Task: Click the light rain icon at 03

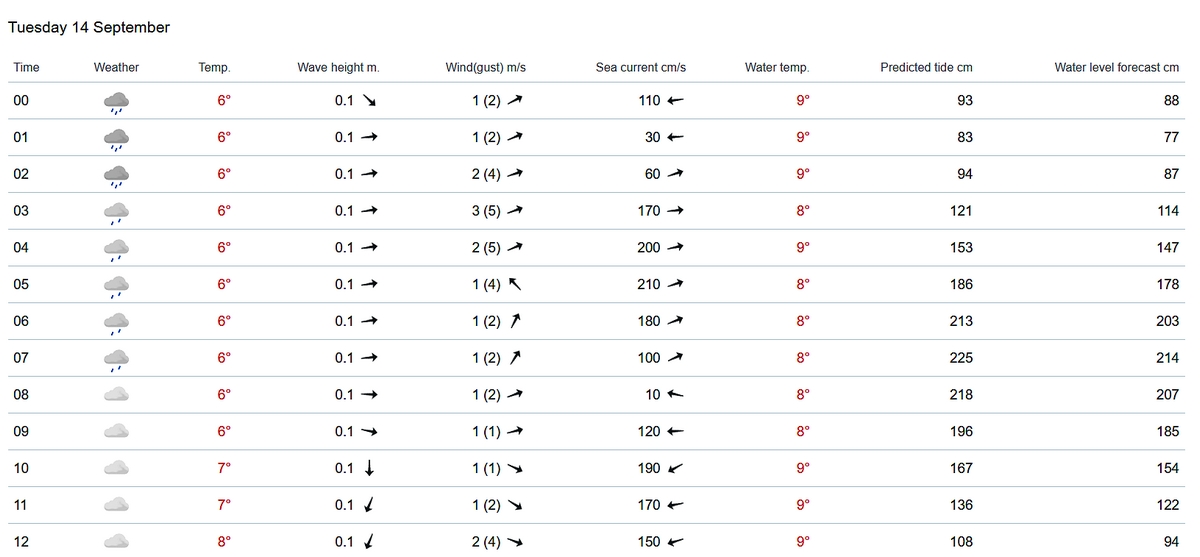Action: point(117,212)
